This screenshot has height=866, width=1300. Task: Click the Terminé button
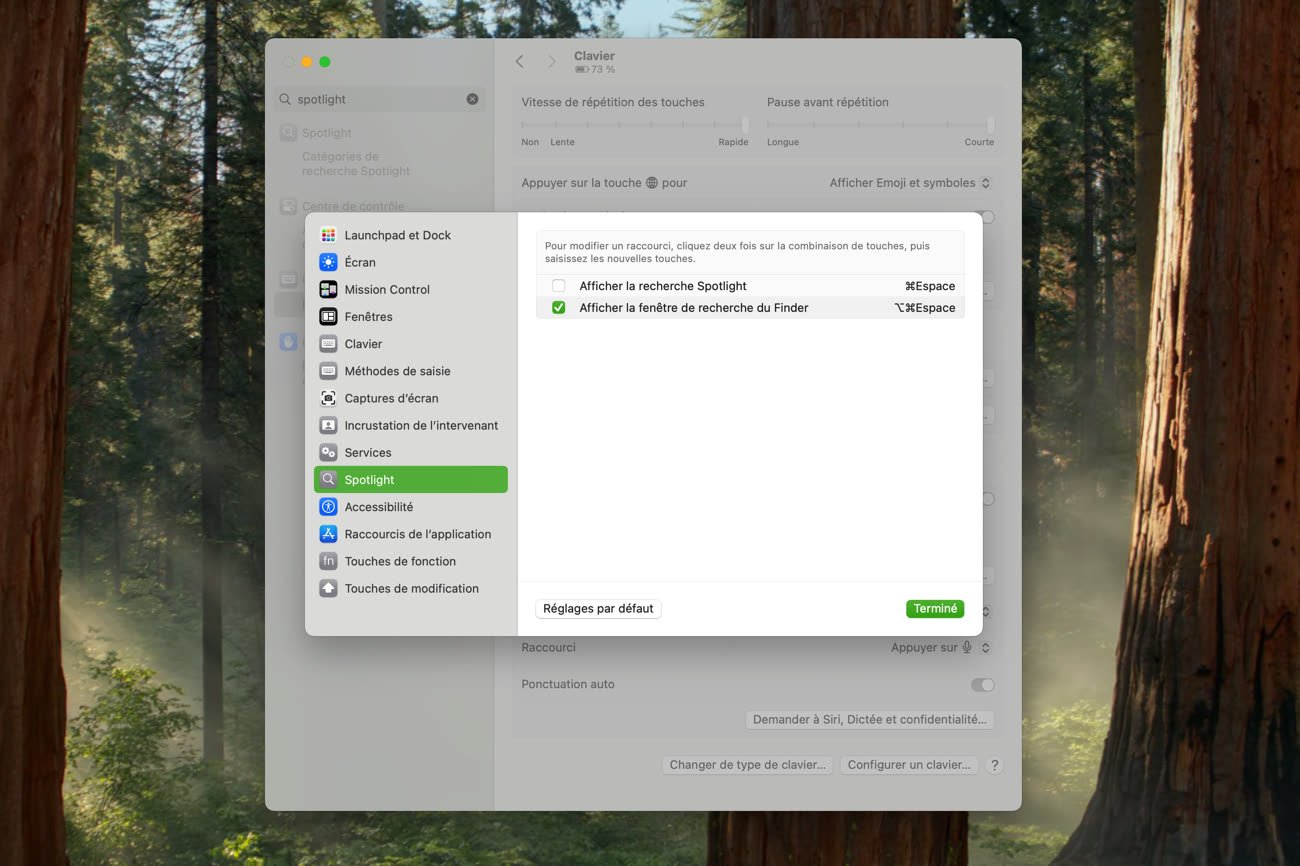coord(935,608)
